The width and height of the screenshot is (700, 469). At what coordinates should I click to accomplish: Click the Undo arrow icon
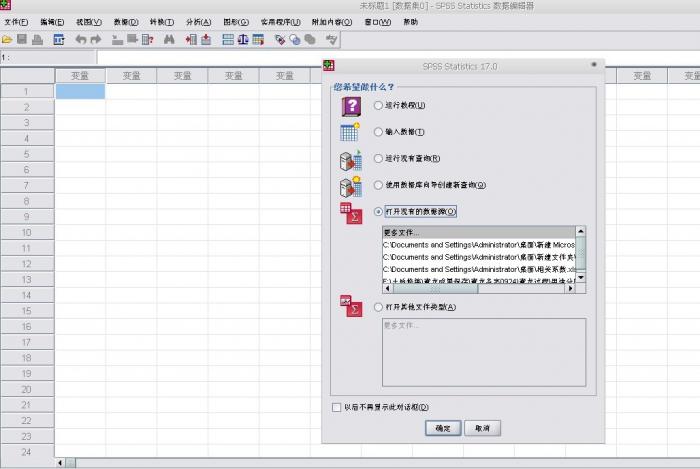[81, 39]
